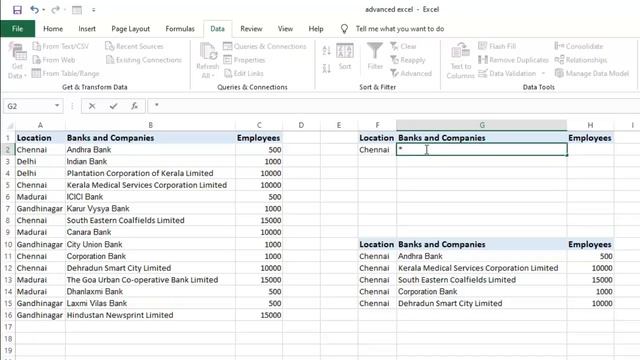Sort A to Z ascending
Screen dimensions: 640x360
tap(327, 51)
